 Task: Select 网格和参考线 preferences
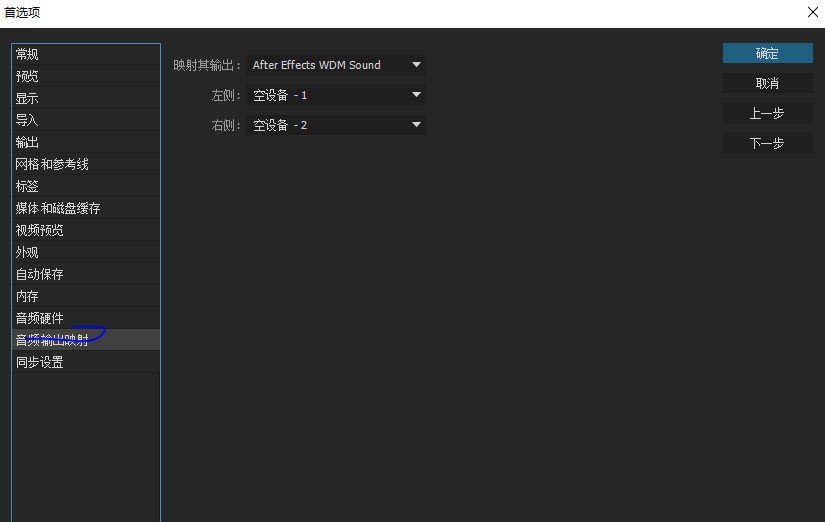pos(86,164)
